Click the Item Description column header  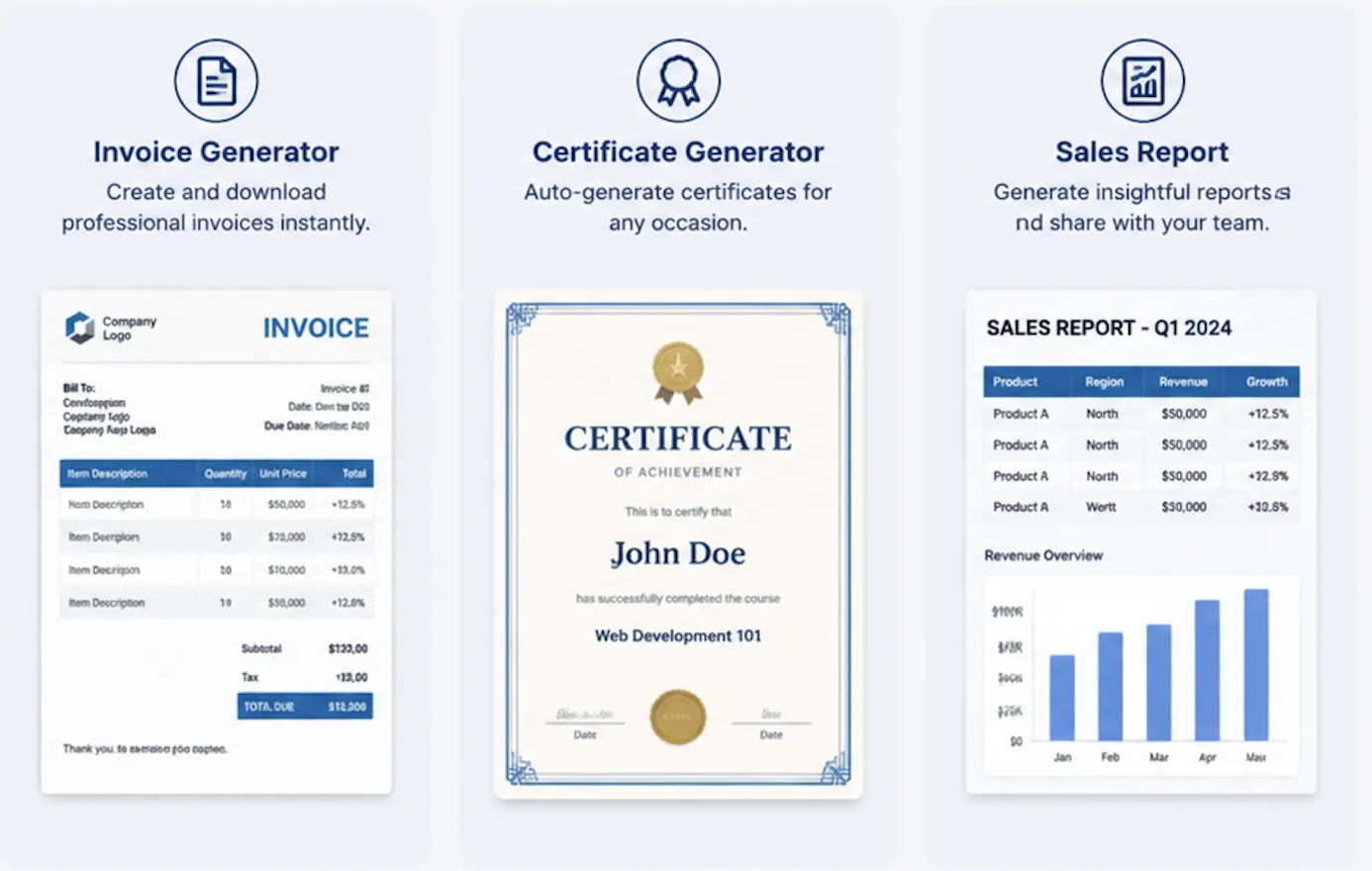click(107, 473)
